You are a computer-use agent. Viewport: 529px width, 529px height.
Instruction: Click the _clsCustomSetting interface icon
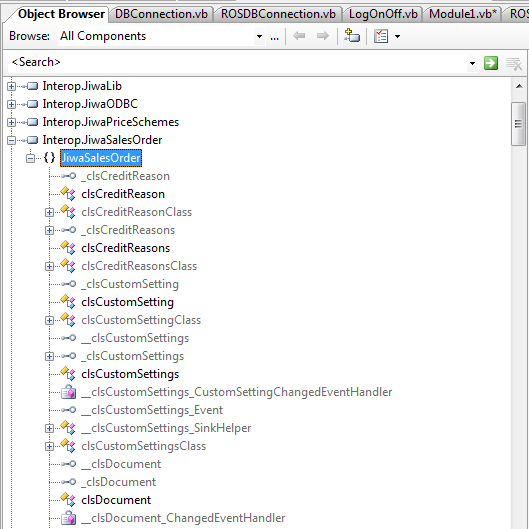pyautogui.click(x=68, y=284)
